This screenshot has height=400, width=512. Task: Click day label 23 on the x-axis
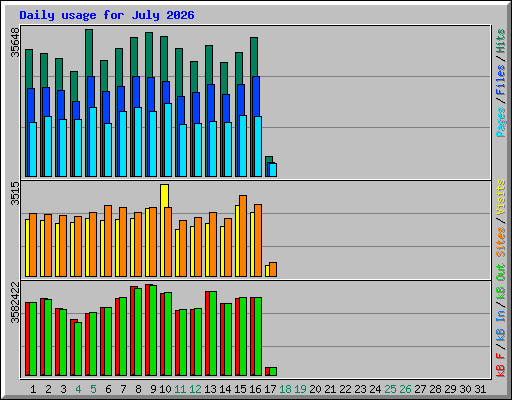click(360, 389)
